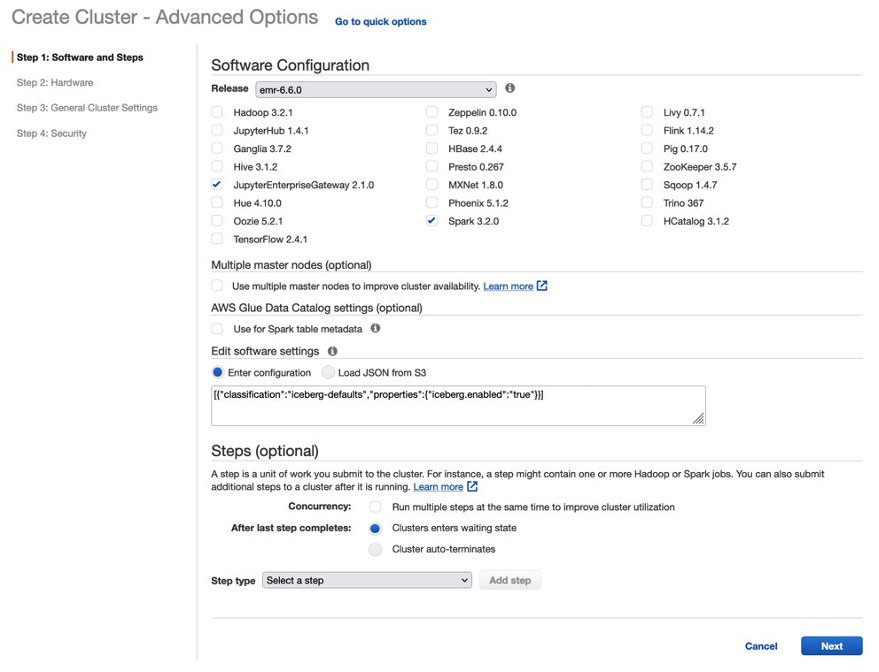Image resolution: width=879 pixels, height=672 pixels.
Task: Uncheck Spark 3.2.0
Action: coord(432,221)
